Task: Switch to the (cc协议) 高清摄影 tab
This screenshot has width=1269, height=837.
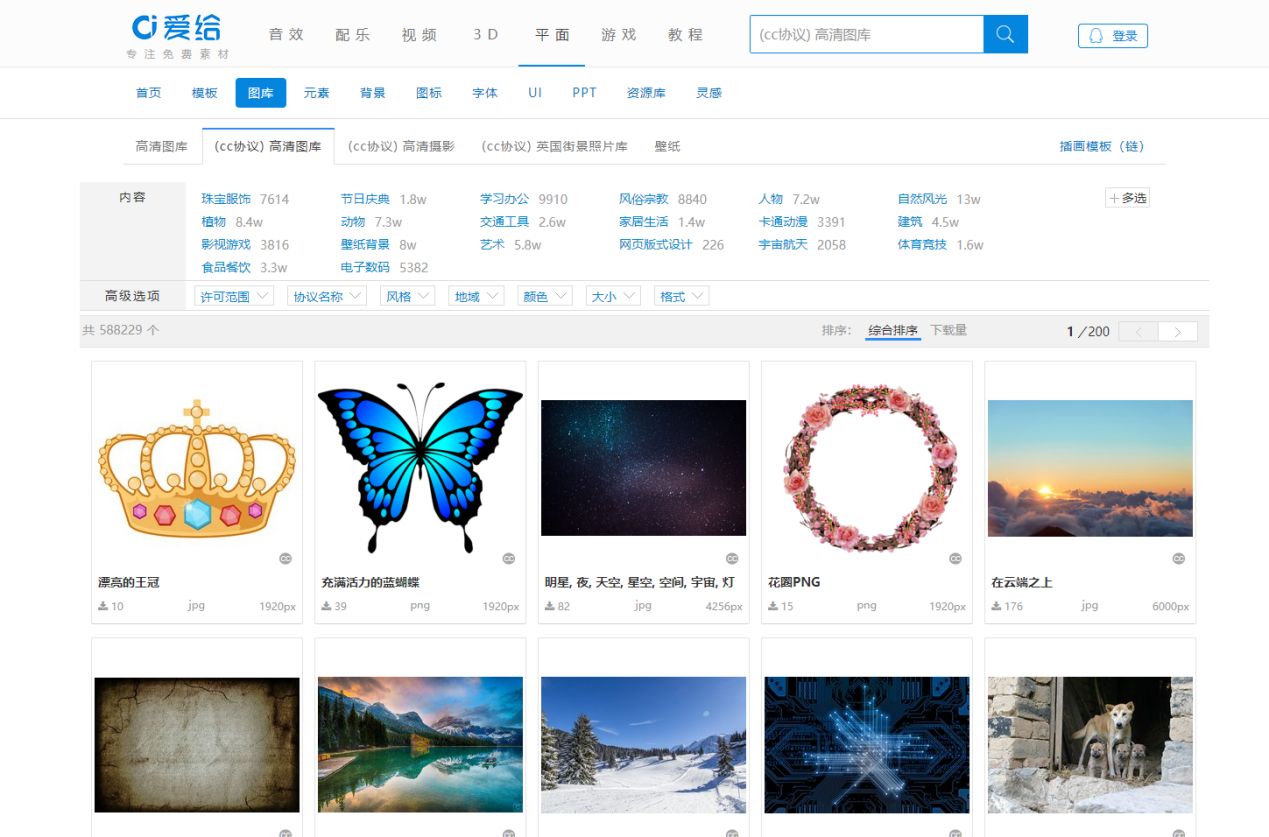Action: click(x=400, y=145)
